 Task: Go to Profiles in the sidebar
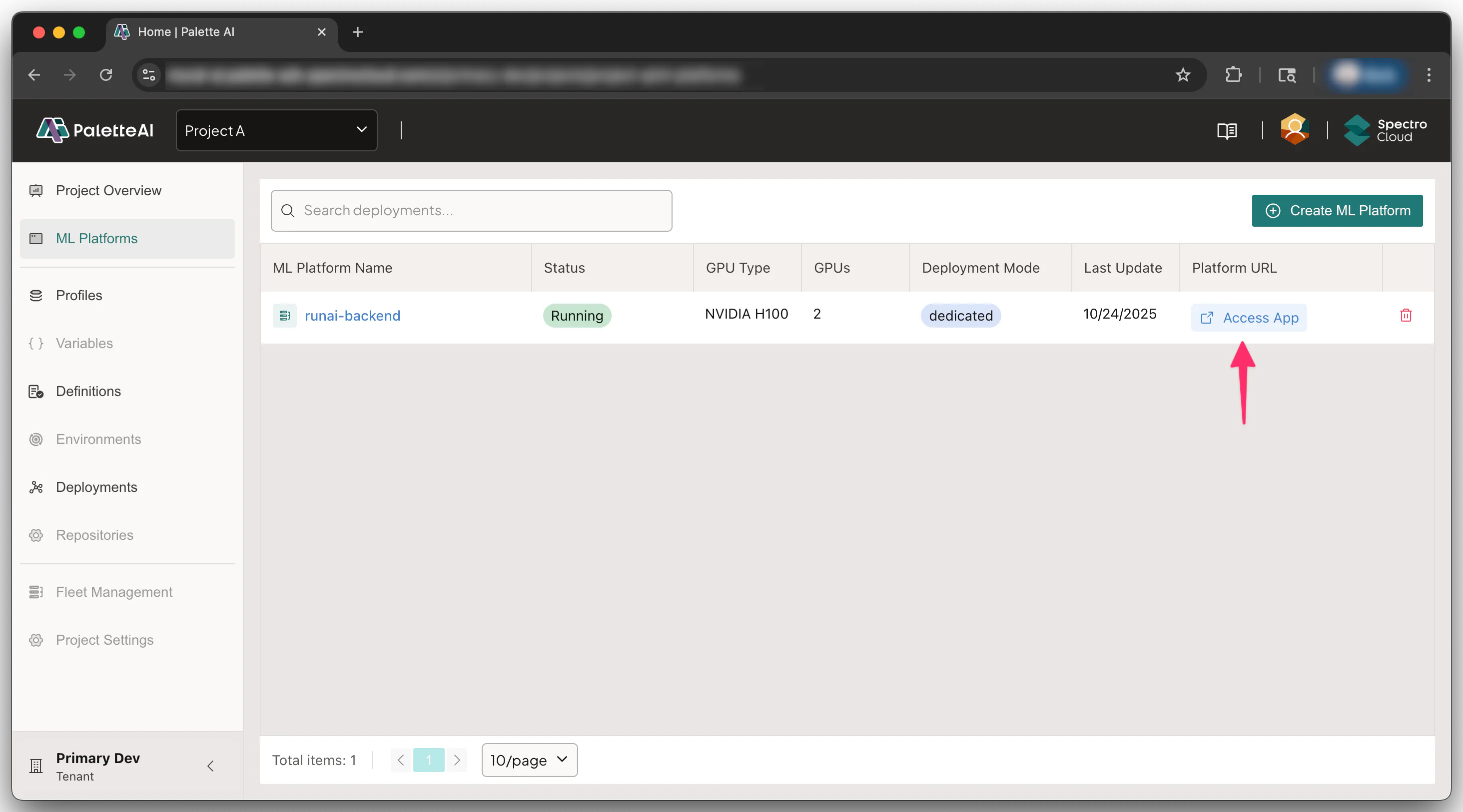[x=79, y=295]
